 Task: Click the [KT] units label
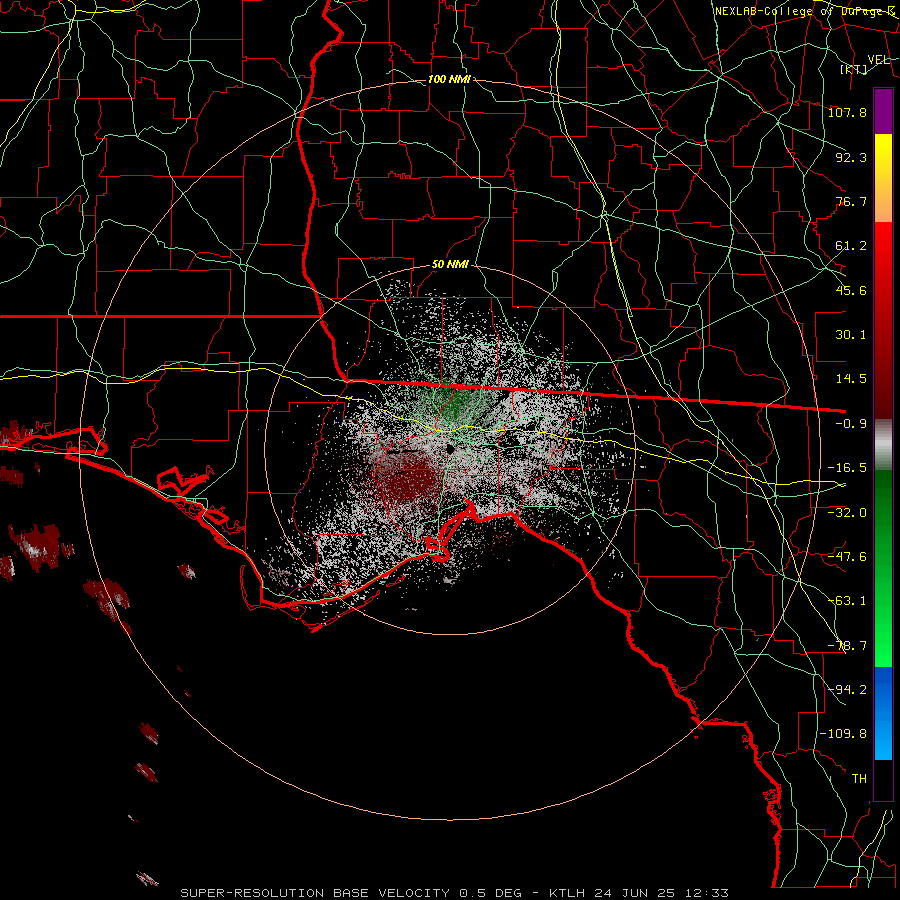click(854, 69)
